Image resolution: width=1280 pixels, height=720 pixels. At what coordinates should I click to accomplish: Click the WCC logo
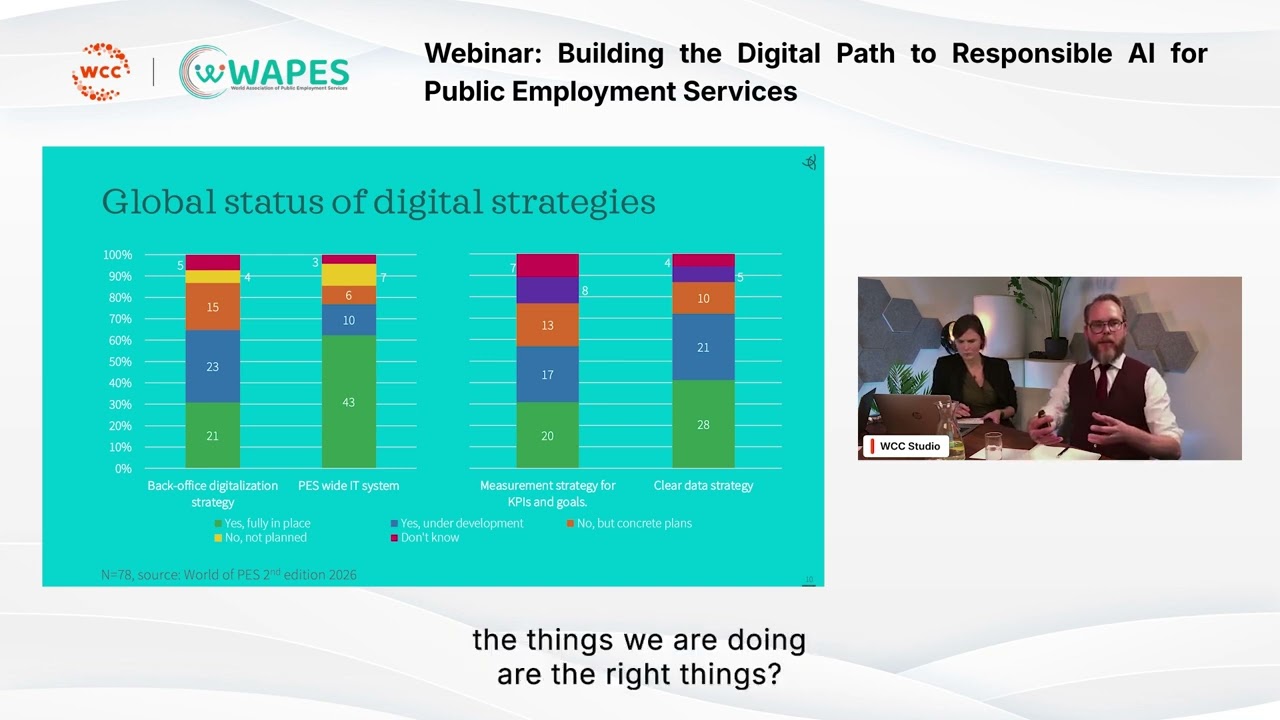point(102,72)
